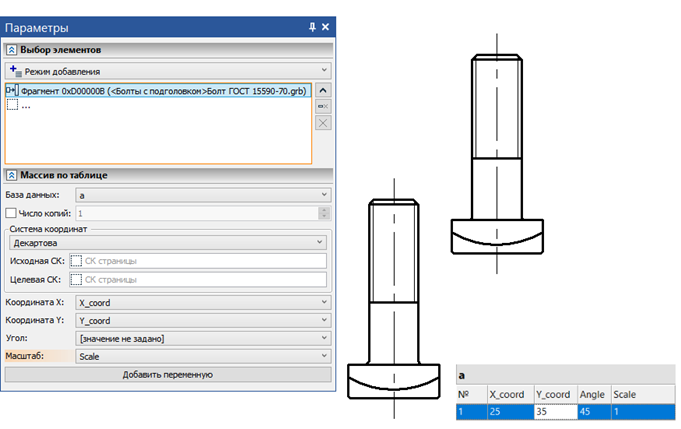Click the plus icon in Режим добавления
This screenshot has width=681, height=429.
coord(16,71)
